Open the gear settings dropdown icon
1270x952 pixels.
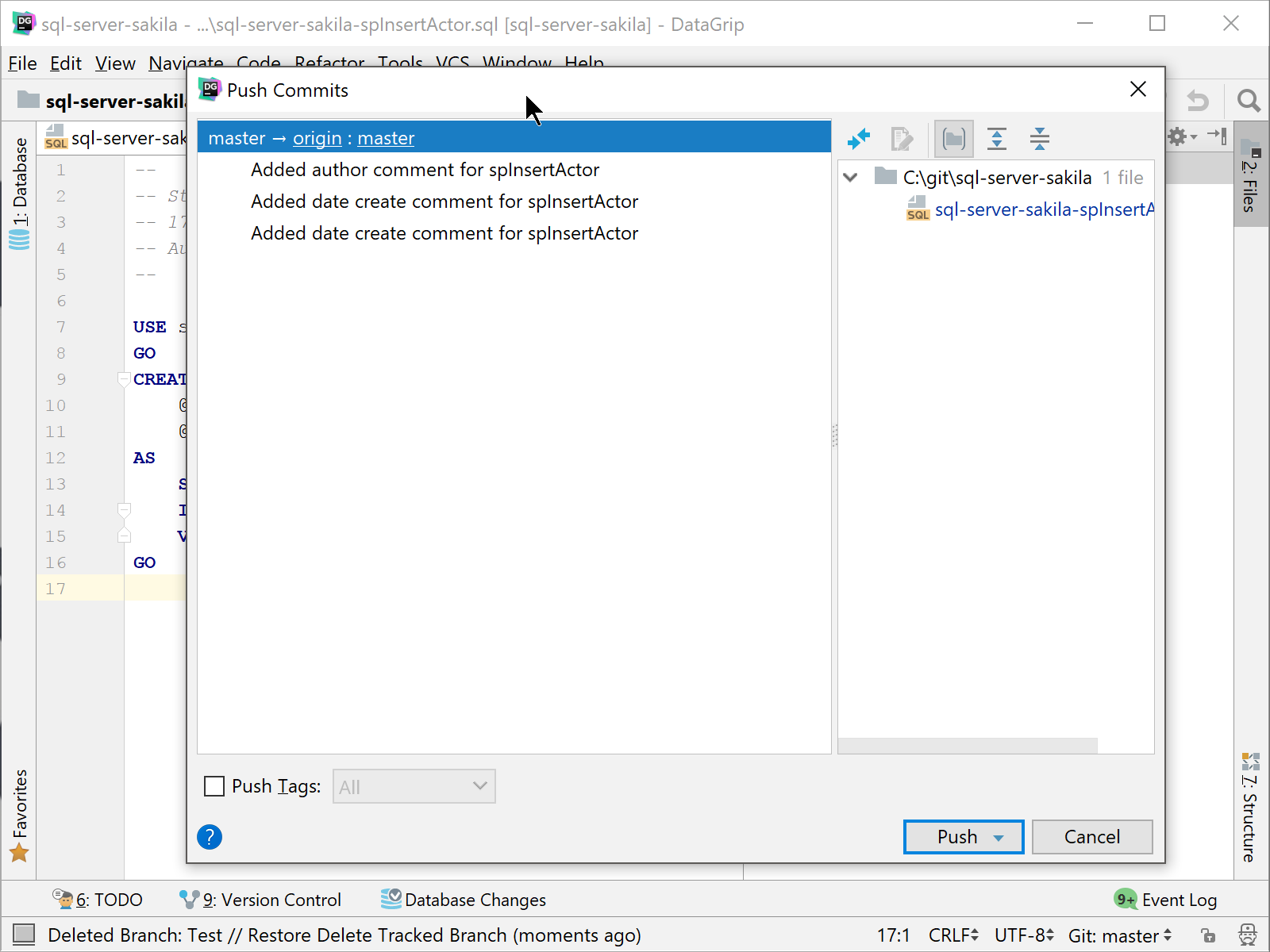click(1182, 136)
